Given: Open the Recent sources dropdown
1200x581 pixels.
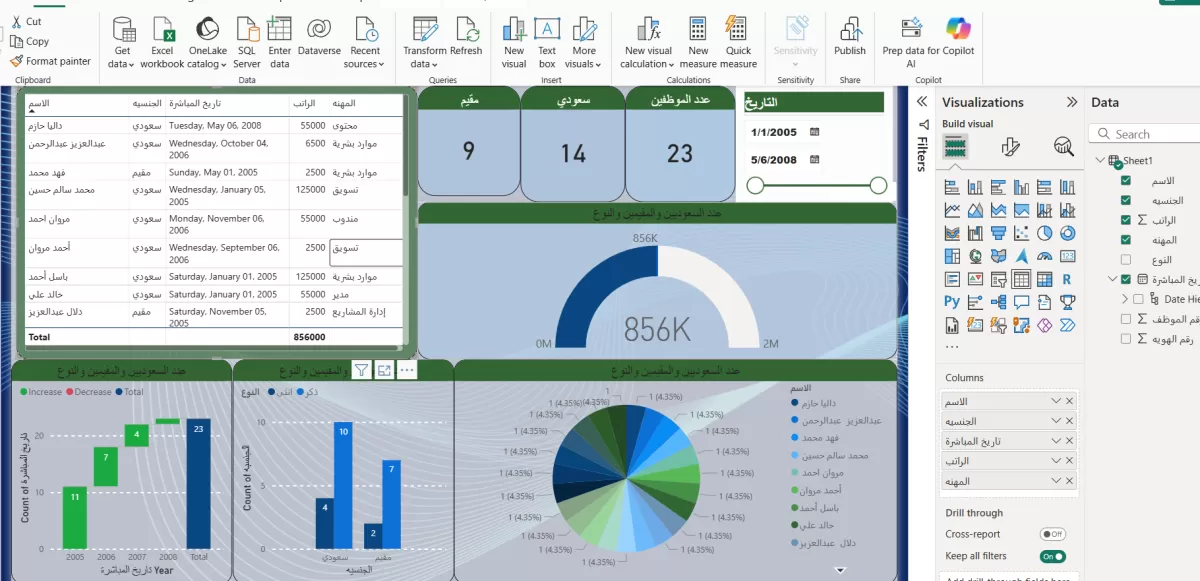Looking at the screenshot, I should [365, 64].
